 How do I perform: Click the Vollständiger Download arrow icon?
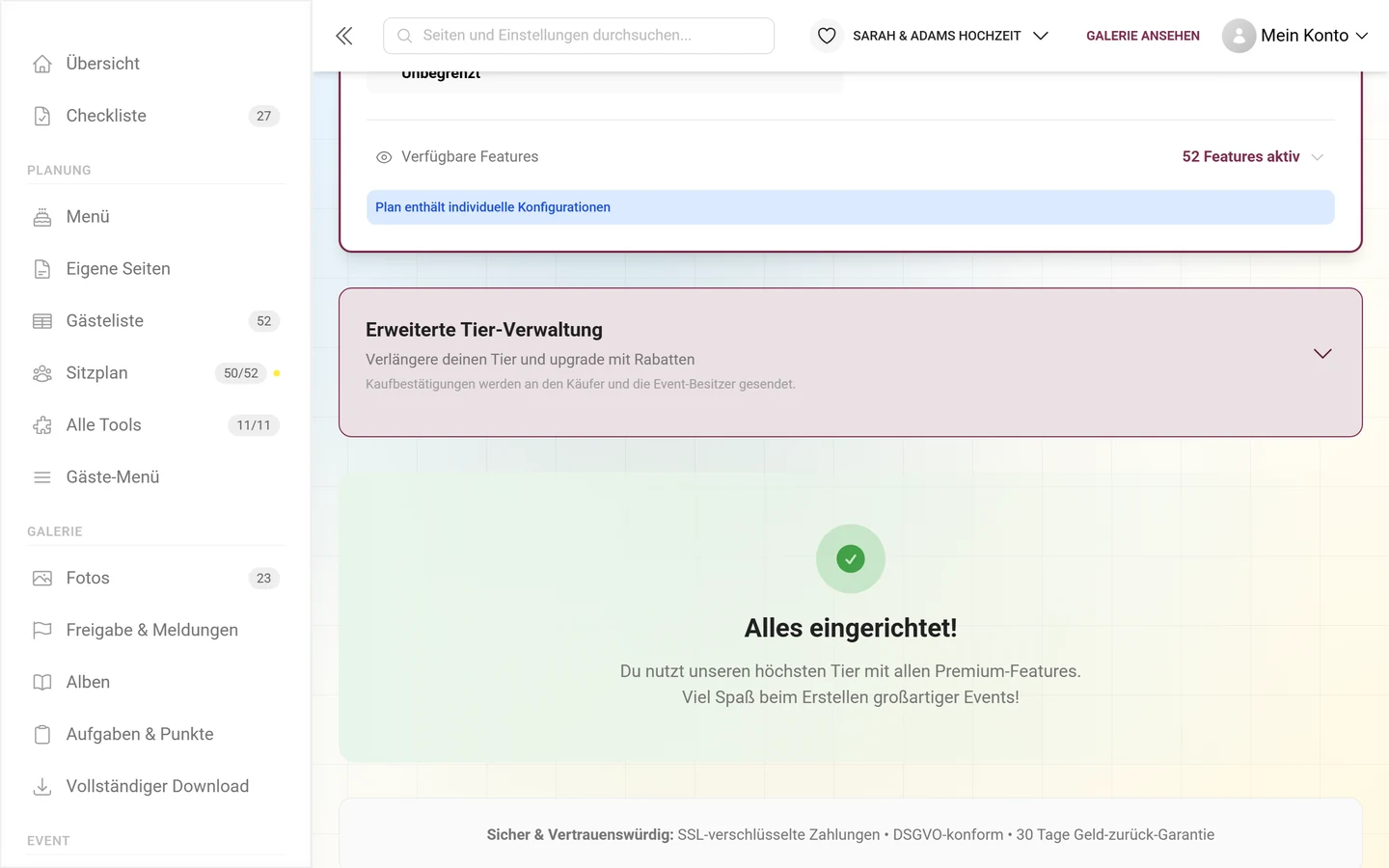[42, 787]
